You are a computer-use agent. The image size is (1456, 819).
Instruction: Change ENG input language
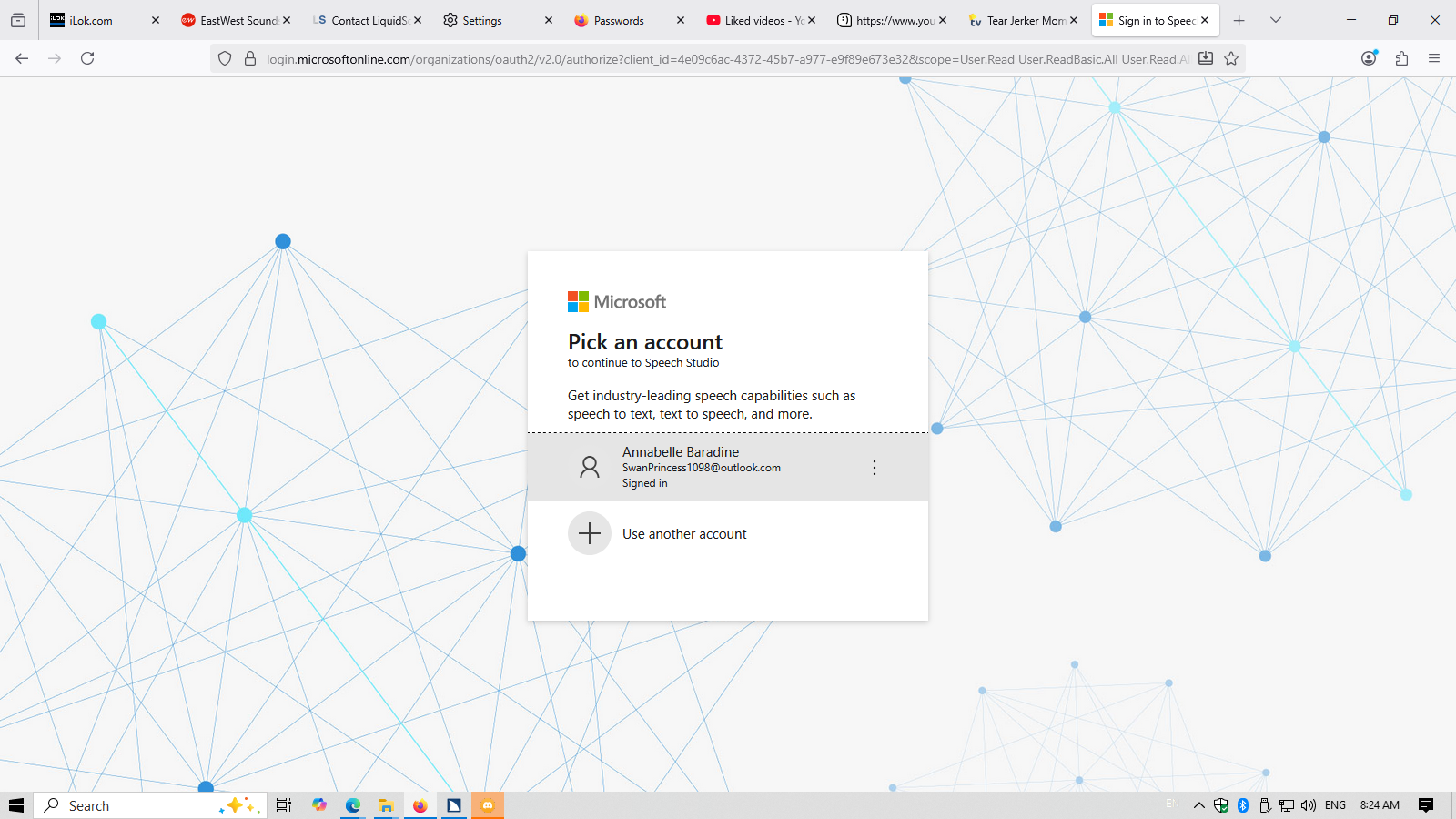pos(1335,805)
